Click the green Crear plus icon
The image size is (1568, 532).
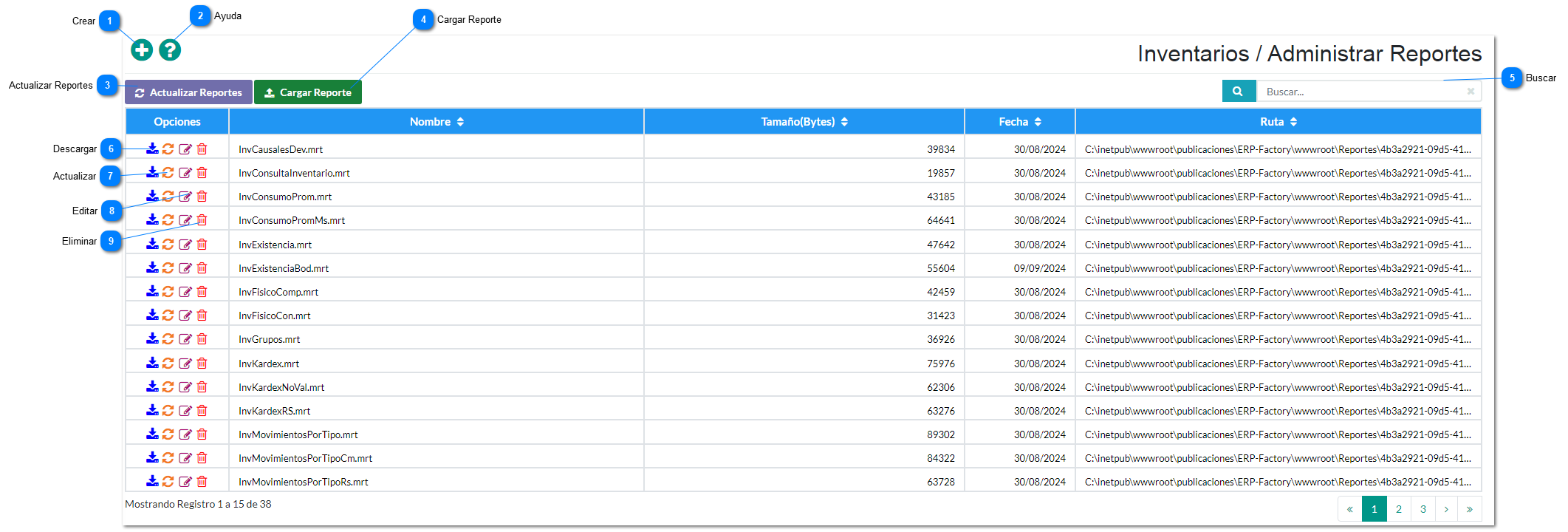tap(142, 50)
